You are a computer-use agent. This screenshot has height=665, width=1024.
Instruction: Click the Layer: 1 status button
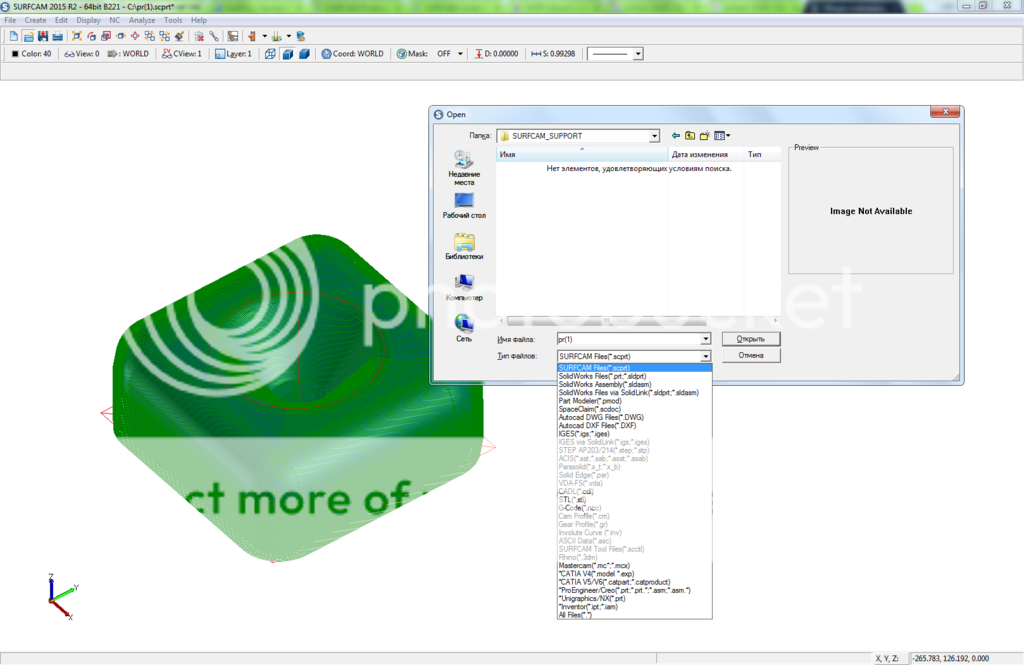point(234,54)
